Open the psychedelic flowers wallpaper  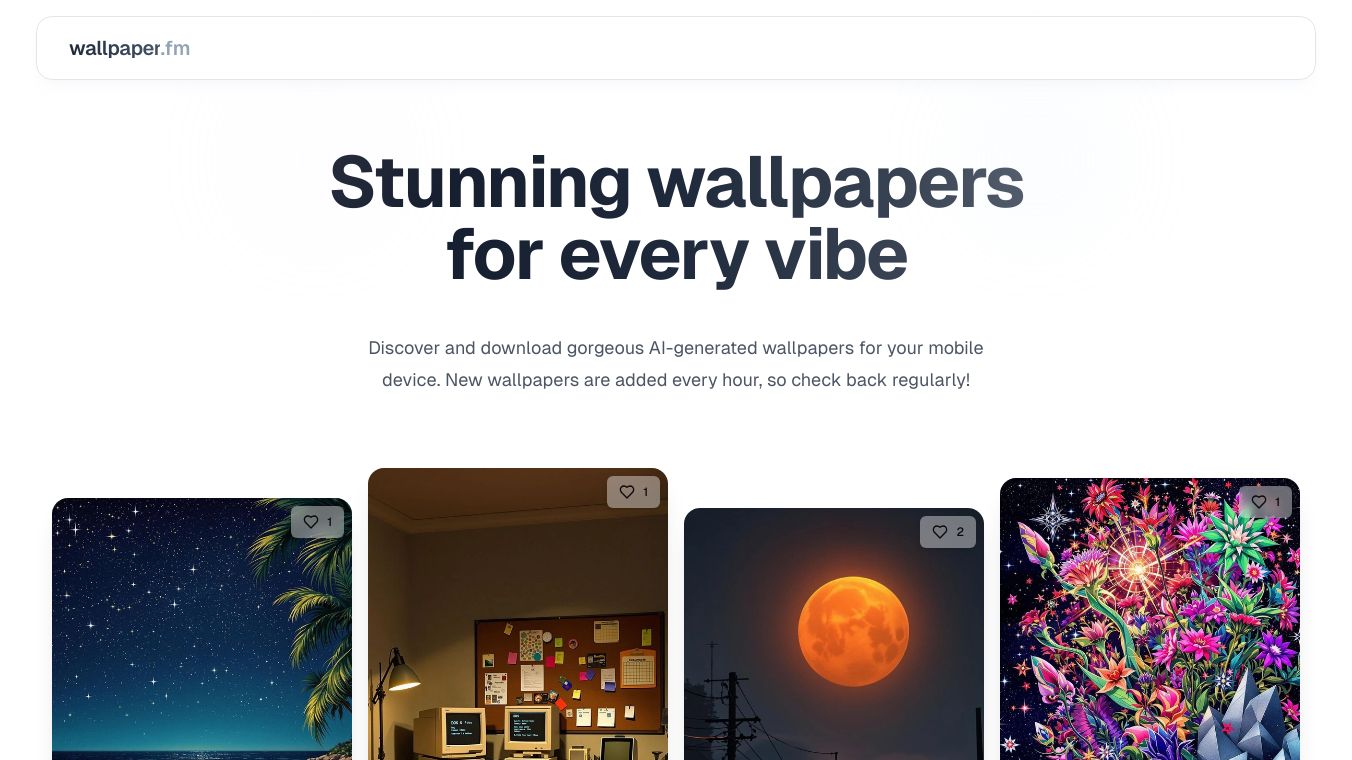(x=1150, y=619)
